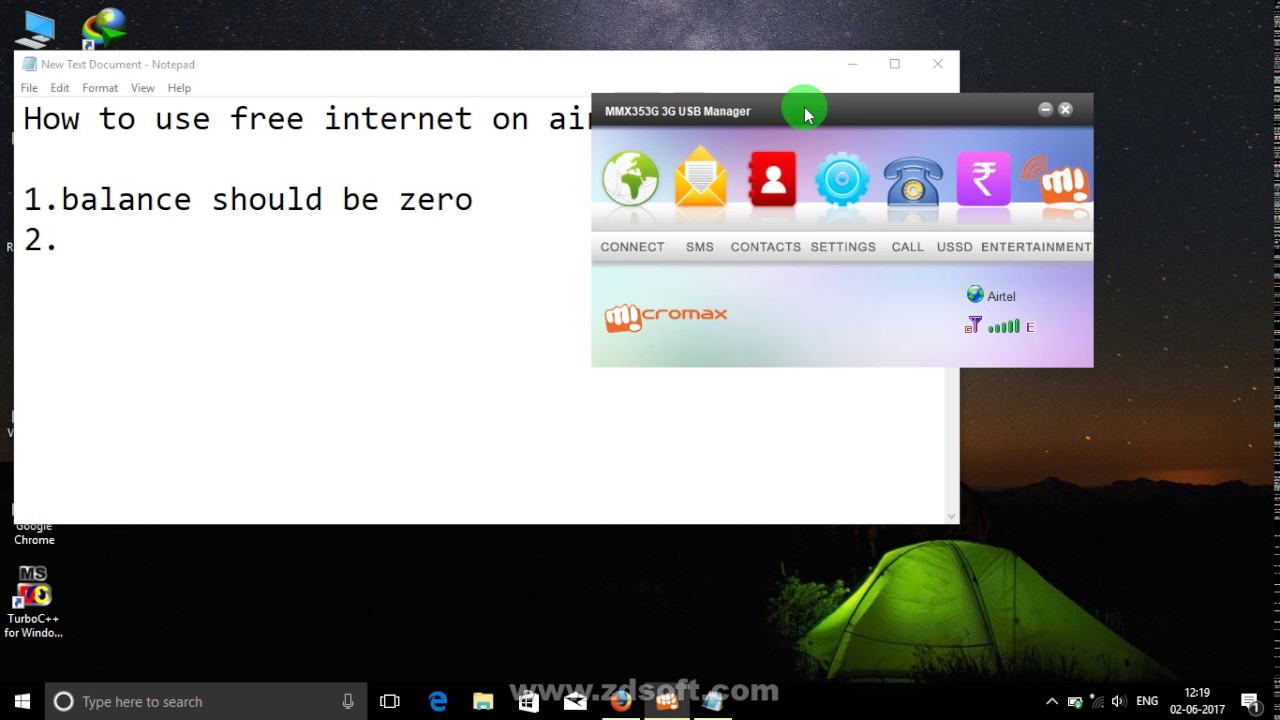This screenshot has height=720, width=1280.
Task: Open Firefox from the taskbar
Action: coord(621,701)
